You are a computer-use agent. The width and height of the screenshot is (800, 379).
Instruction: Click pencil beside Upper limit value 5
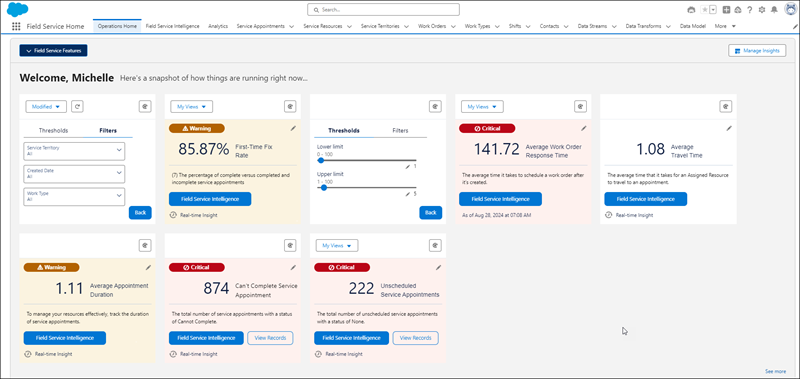coord(408,194)
